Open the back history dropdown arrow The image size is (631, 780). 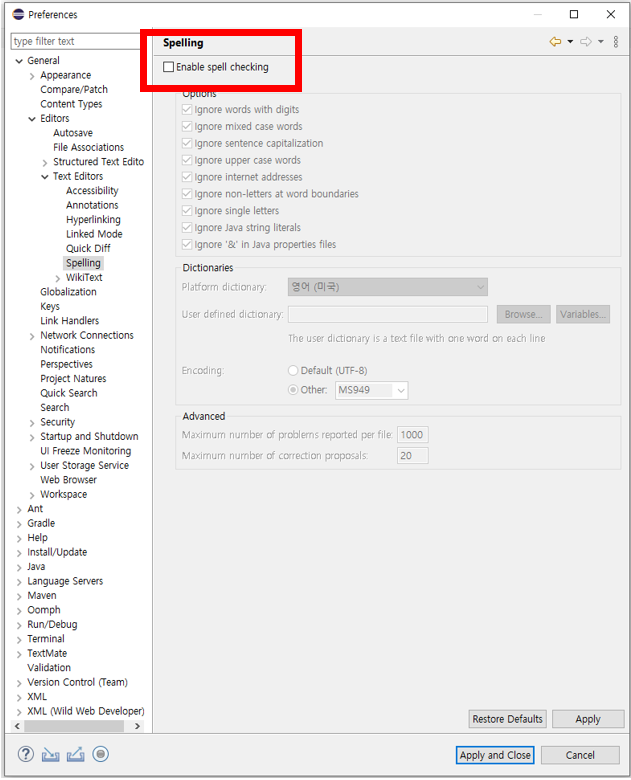pyautogui.click(x=570, y=41)
